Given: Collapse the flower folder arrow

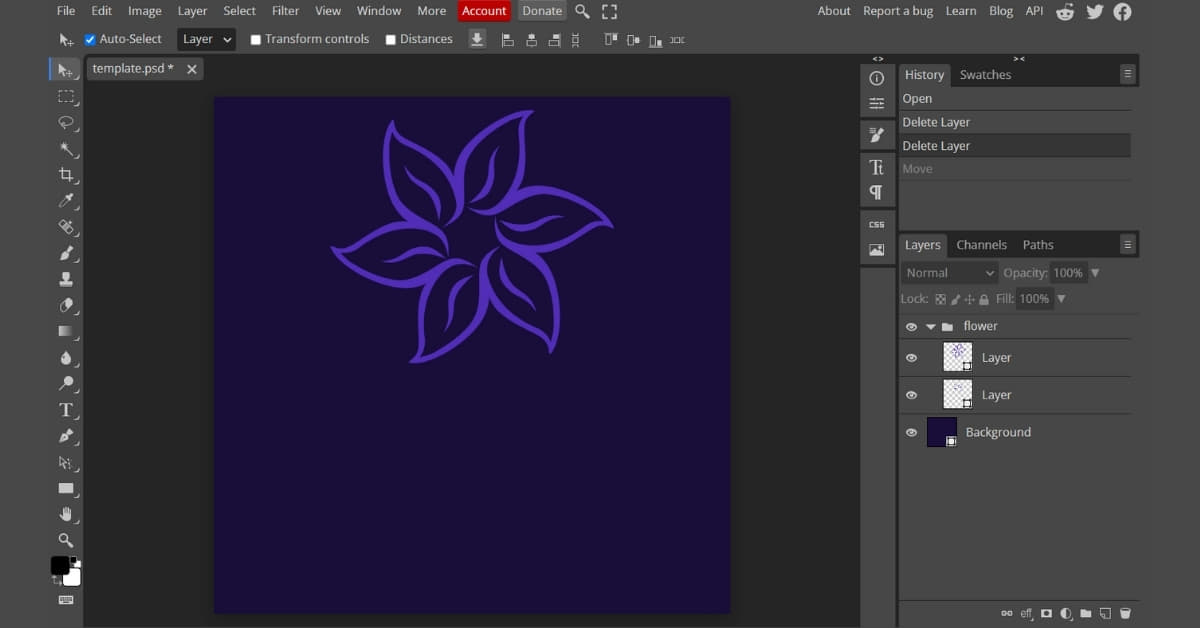Looking at the screenshot, I should click(930, 327).
